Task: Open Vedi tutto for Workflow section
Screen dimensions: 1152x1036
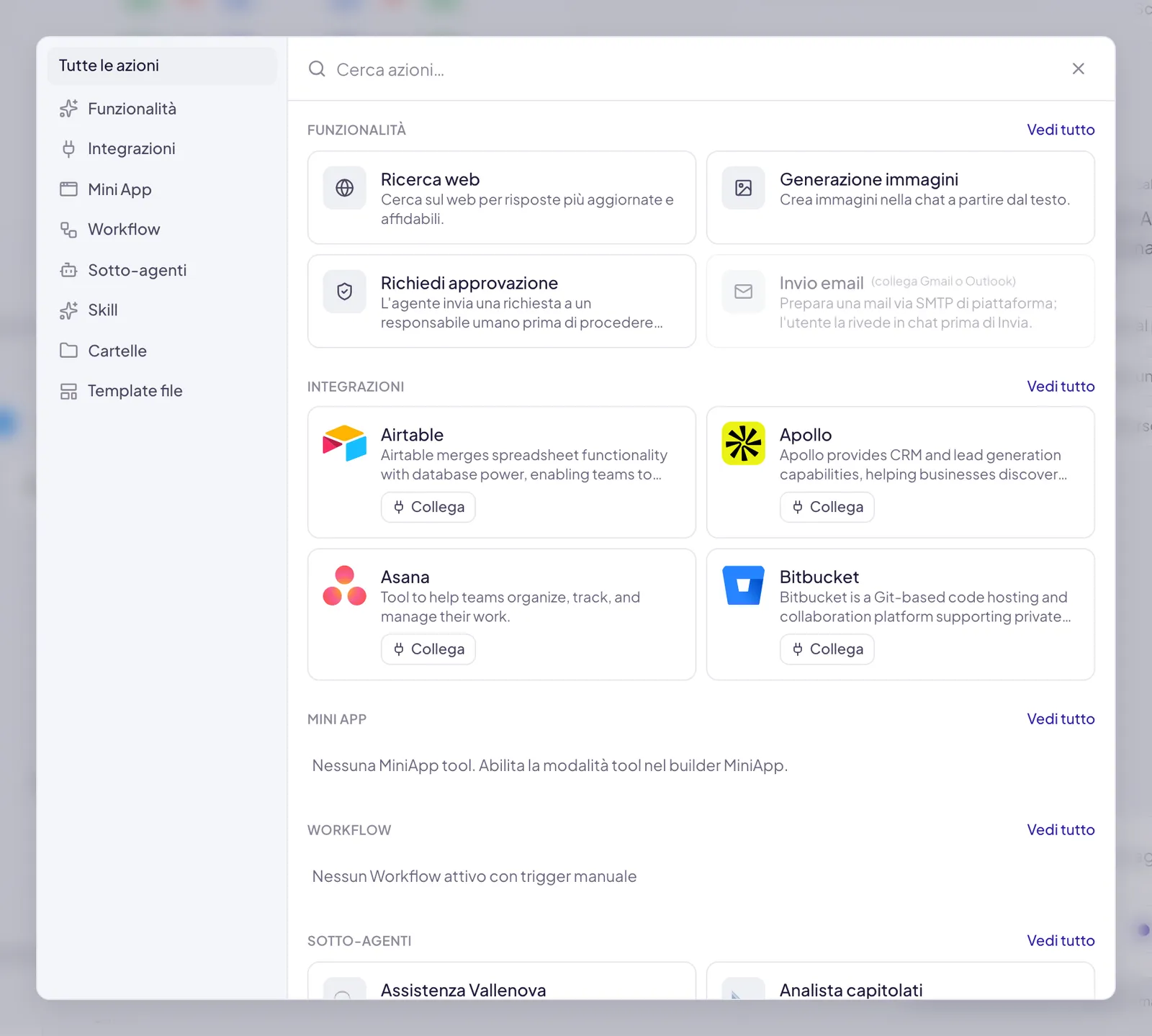Action: [1061, 830]
